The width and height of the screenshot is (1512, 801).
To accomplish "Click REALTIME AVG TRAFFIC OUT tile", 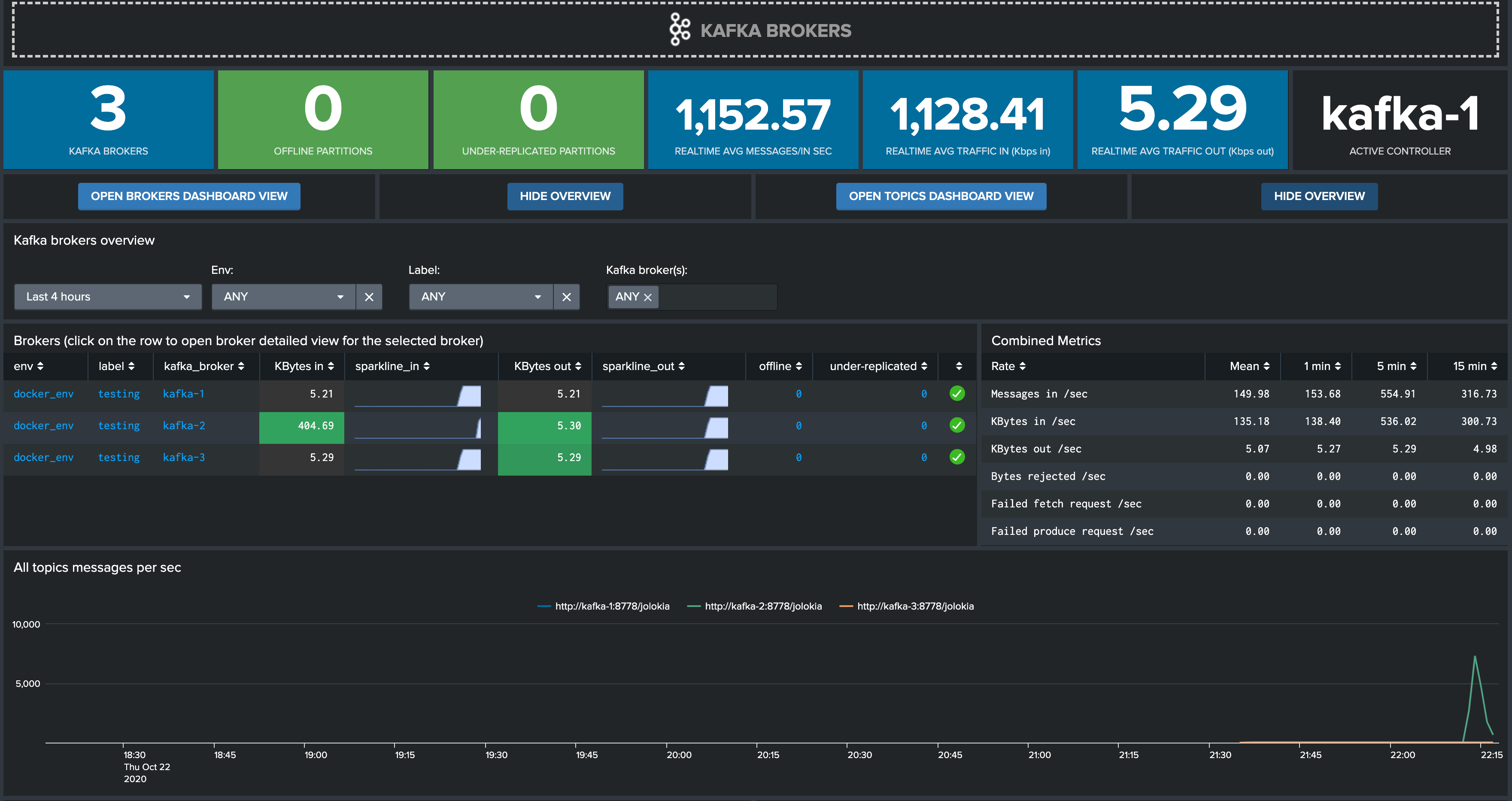I will tap(1182, 120).
